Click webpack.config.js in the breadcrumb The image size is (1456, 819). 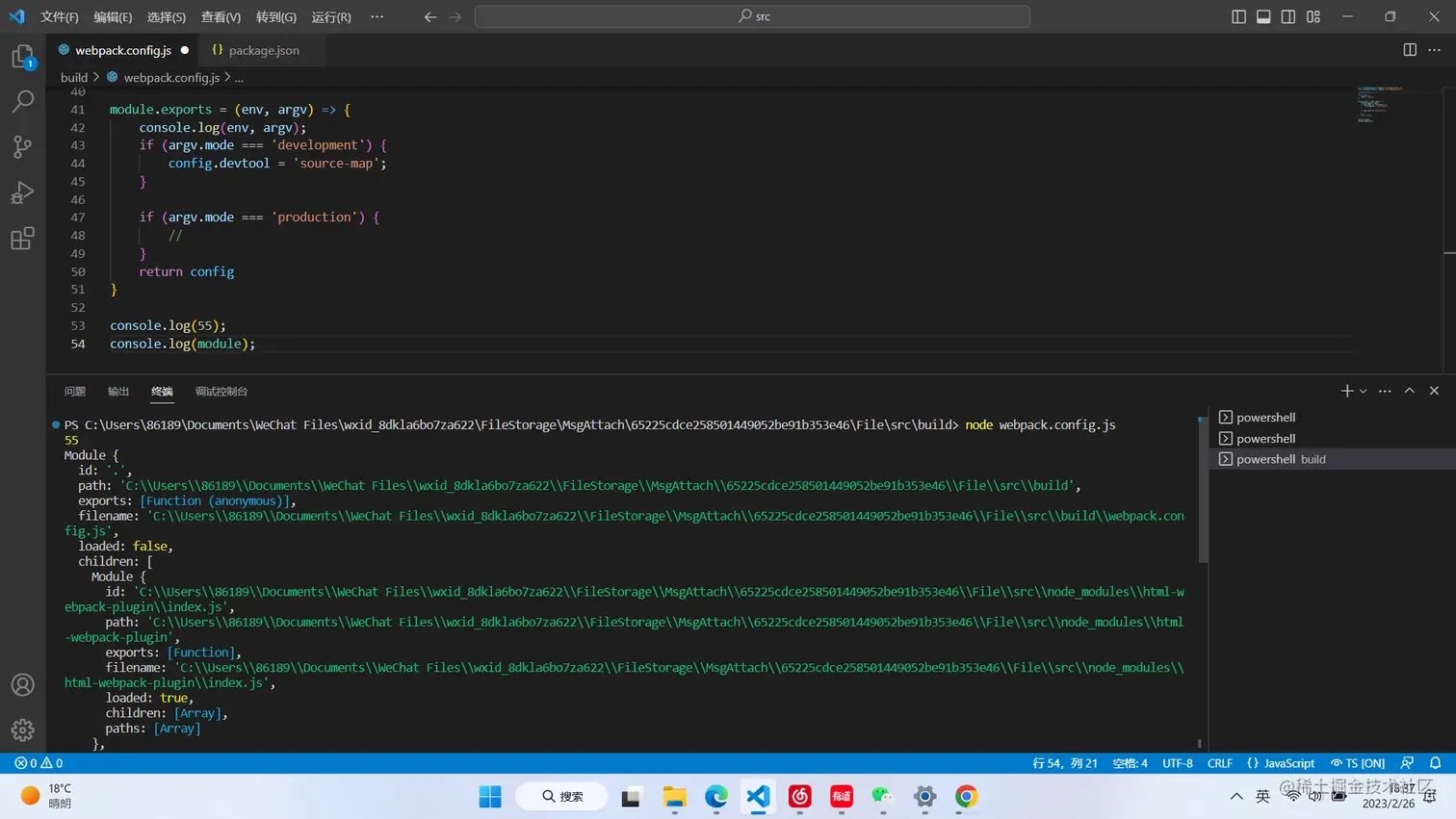(x=171, y=77)
